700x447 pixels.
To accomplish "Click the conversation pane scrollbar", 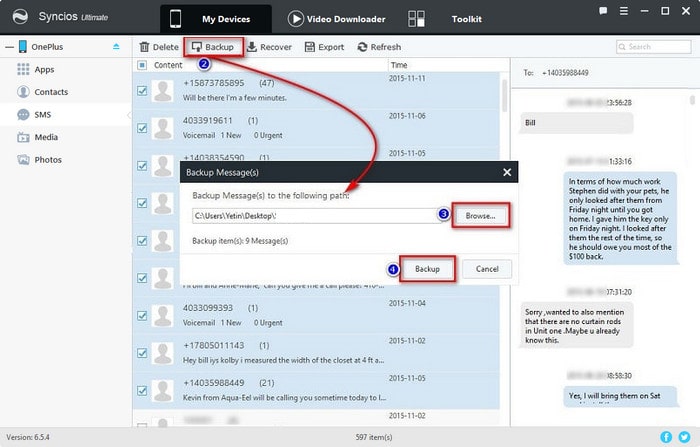I will click(692, 100).
